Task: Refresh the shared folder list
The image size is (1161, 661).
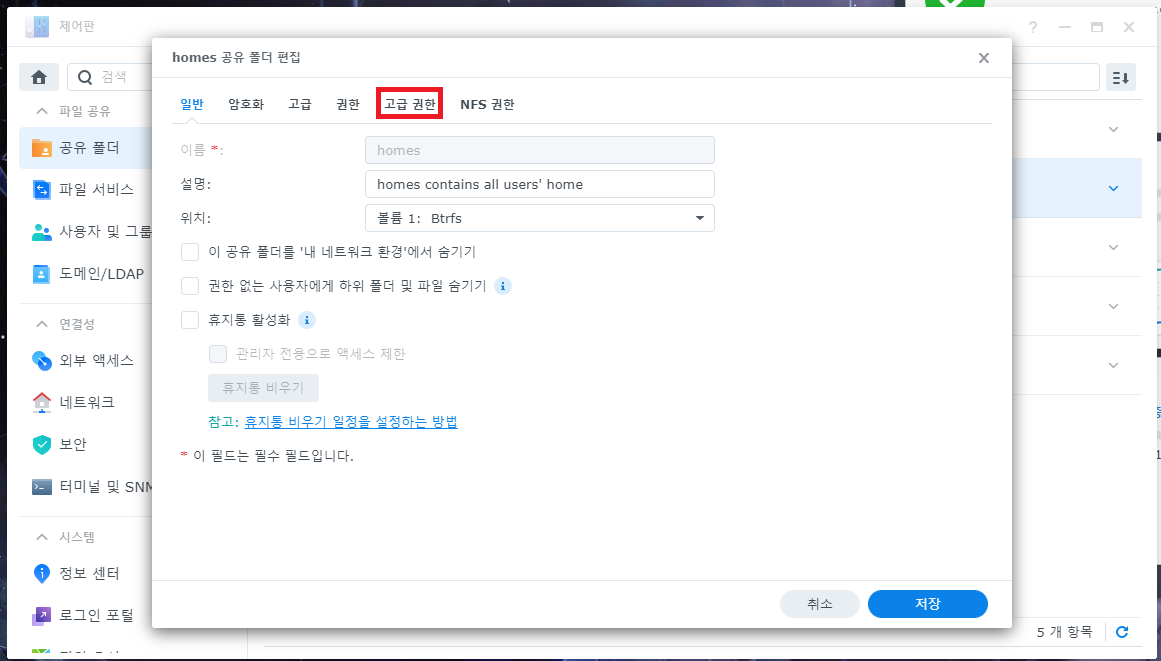Action: [1122, 632]
